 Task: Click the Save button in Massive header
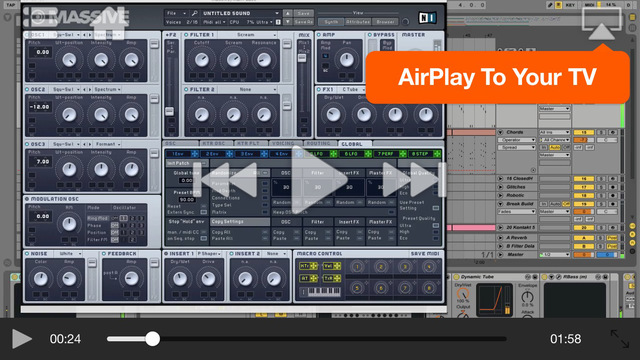(x=304, y=13)
